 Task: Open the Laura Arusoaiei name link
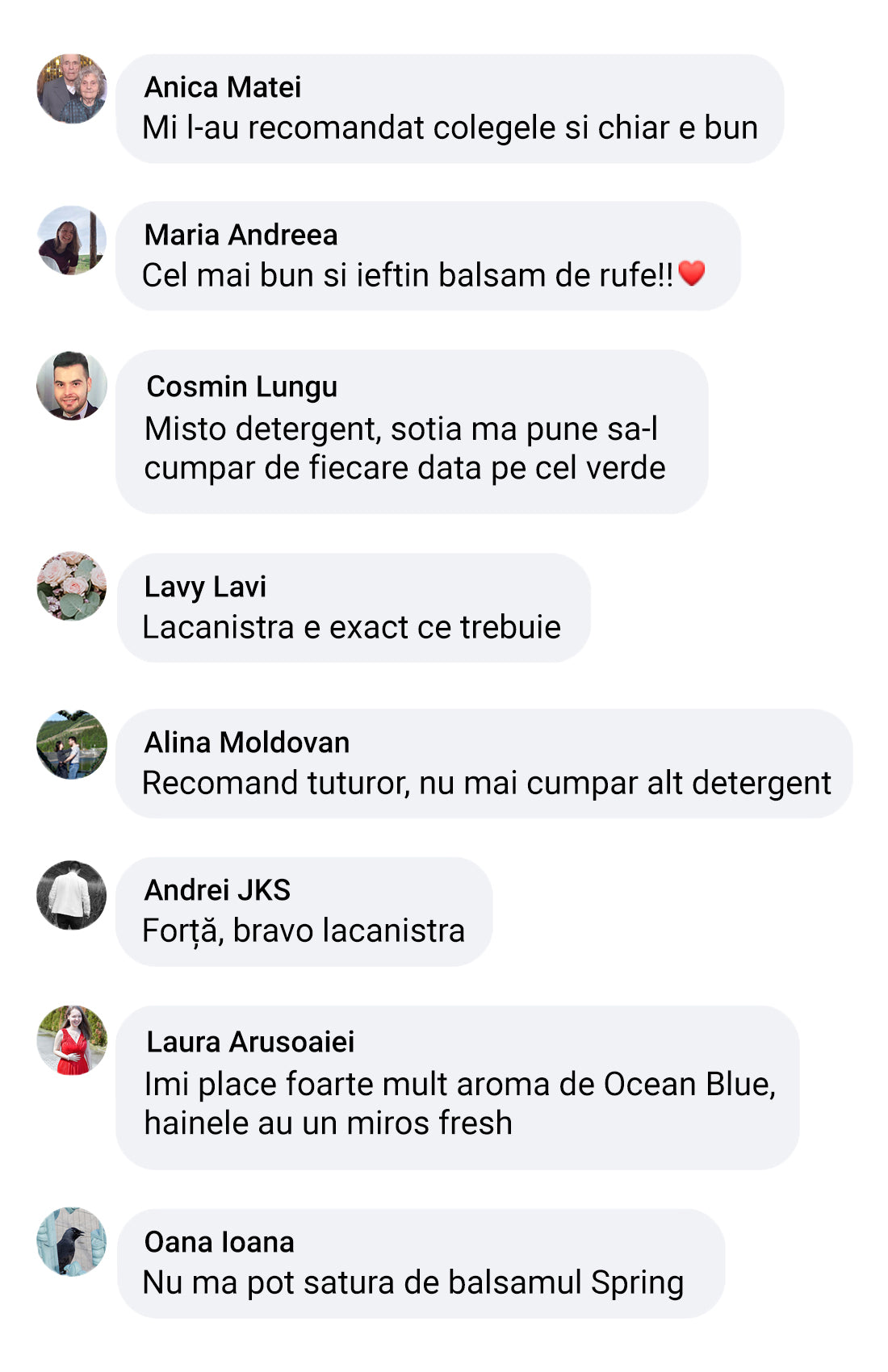pos(250,1042)
